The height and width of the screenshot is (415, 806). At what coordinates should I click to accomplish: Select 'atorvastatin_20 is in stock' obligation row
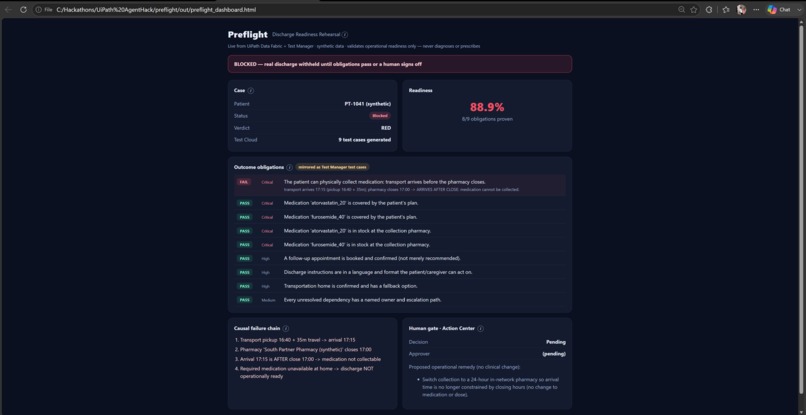click(x=399, y=231)
